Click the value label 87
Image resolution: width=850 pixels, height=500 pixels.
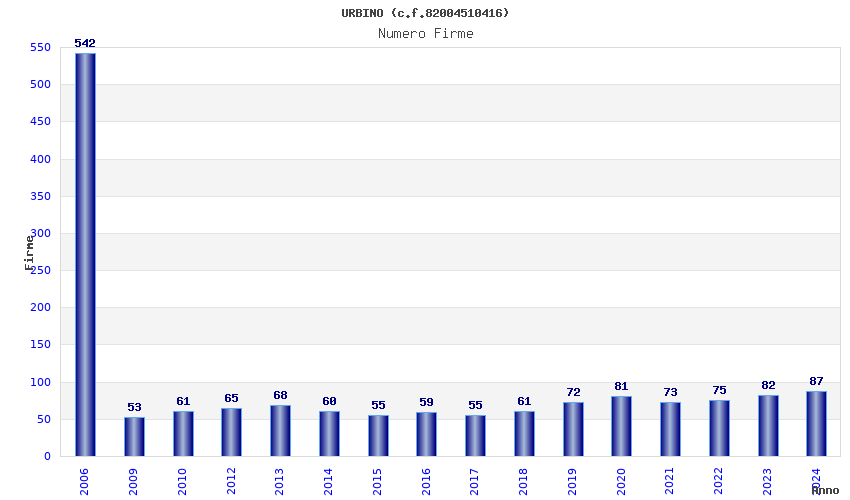click(816, 381)
